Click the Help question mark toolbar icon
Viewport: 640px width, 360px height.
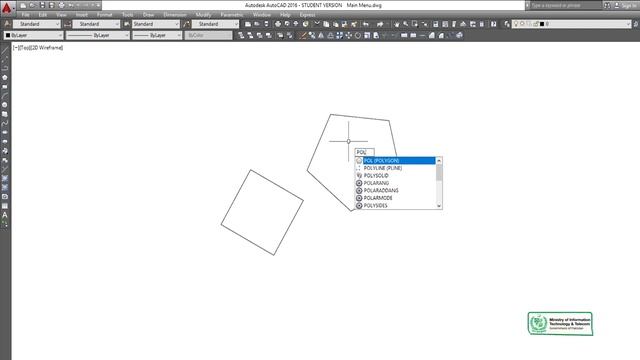pos(493,24)
